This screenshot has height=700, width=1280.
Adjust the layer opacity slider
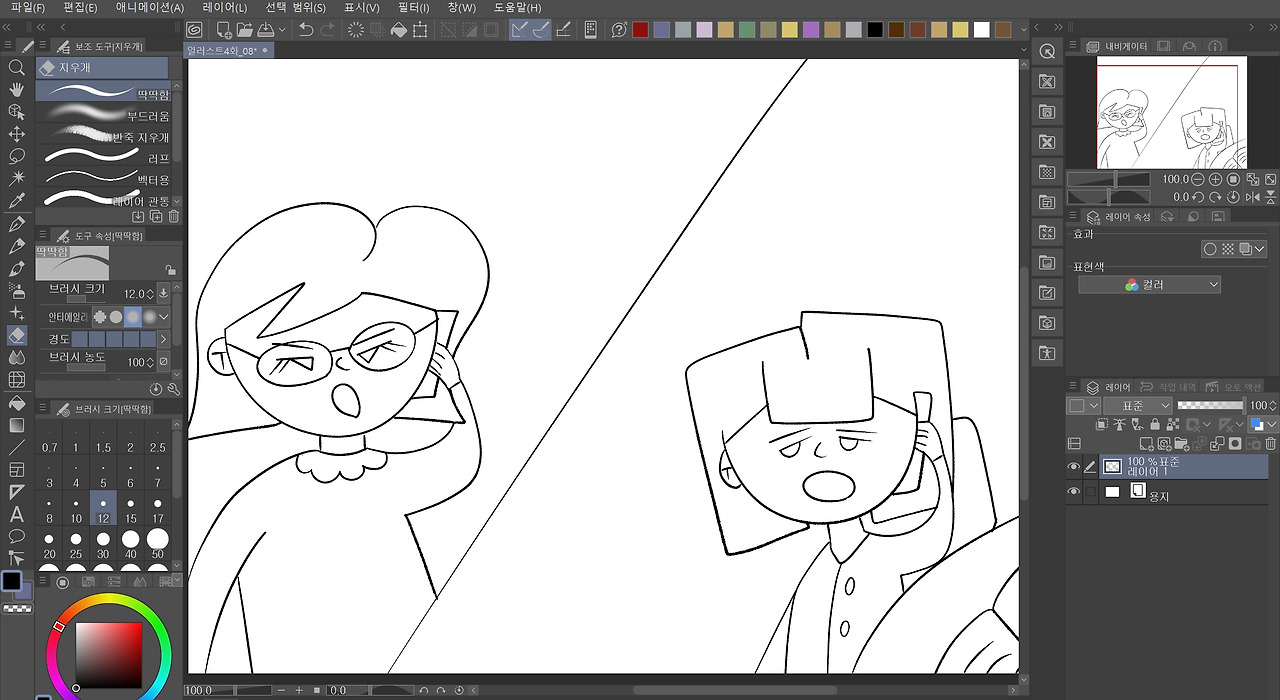click(1210, 405)
